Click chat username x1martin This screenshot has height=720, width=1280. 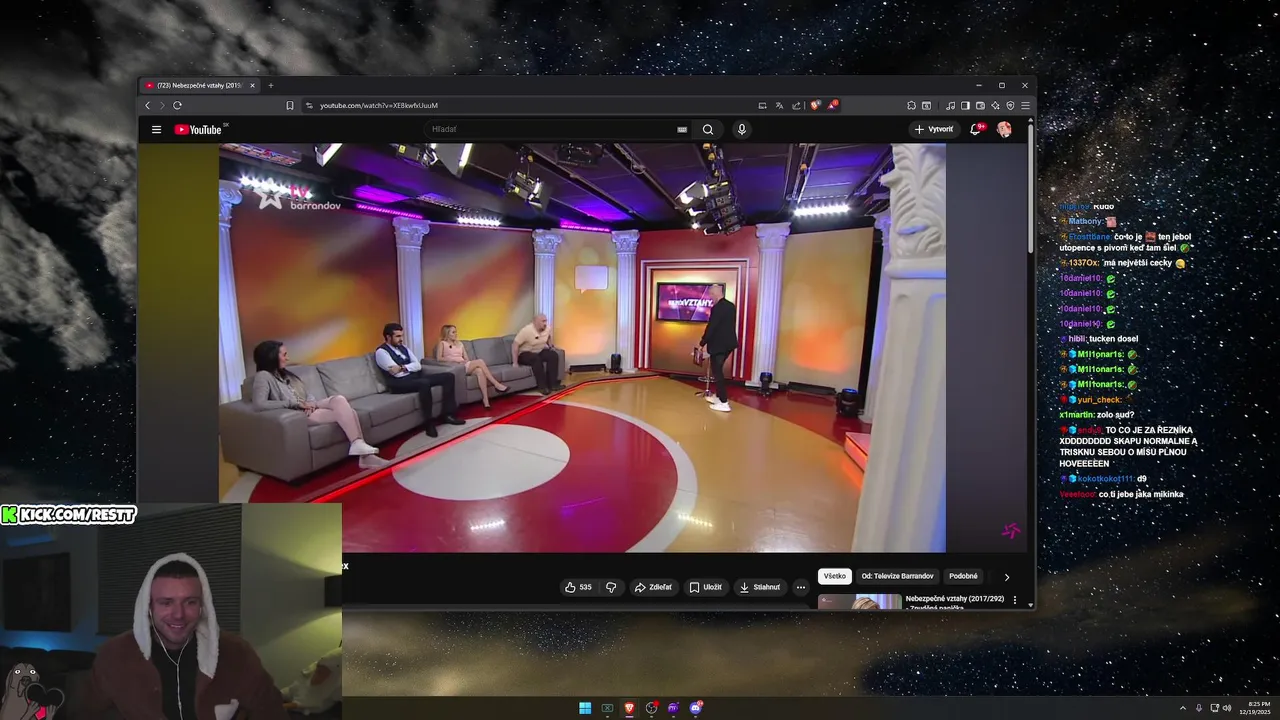click(1077, 414)
